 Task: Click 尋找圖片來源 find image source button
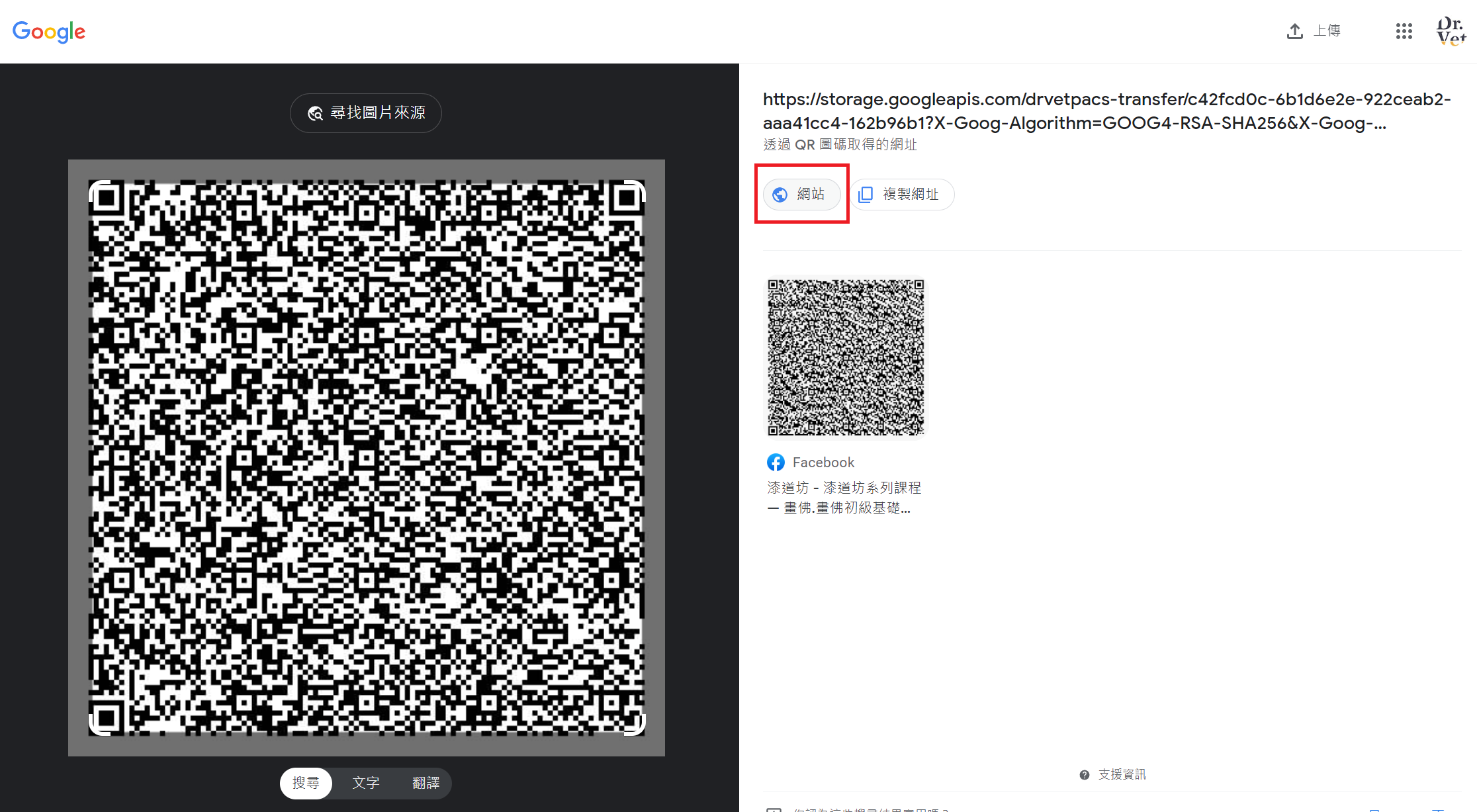(x=366, y=113)
